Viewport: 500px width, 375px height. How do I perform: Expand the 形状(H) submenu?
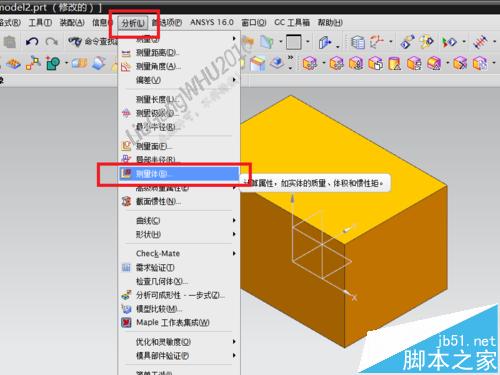coord(179,234)
